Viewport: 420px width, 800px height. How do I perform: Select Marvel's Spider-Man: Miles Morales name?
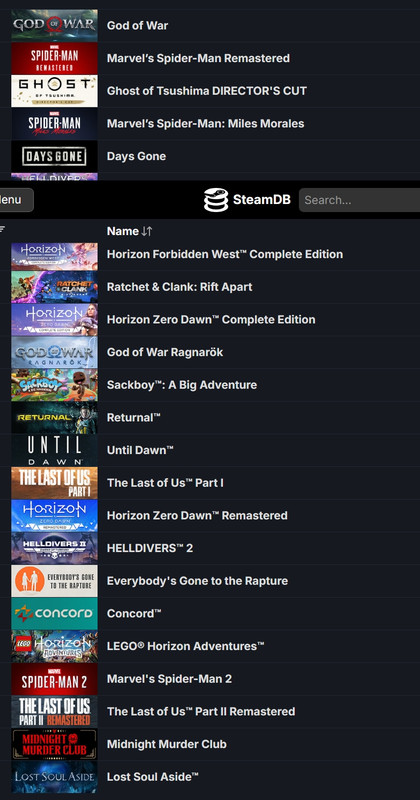[x=206, y=123]
